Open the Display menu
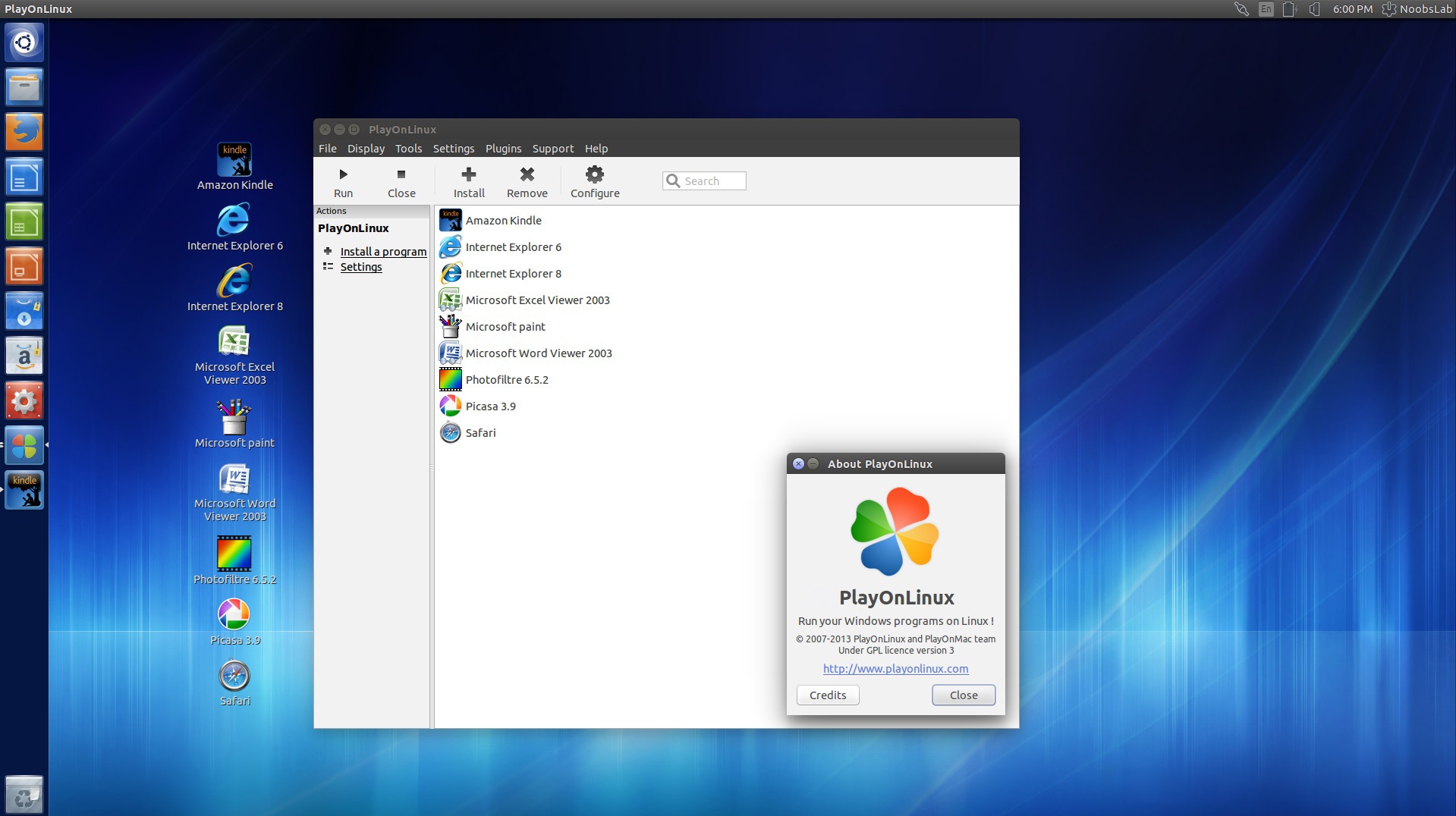The height and width of the screenshot is (816, 1456). pos(366,149)
